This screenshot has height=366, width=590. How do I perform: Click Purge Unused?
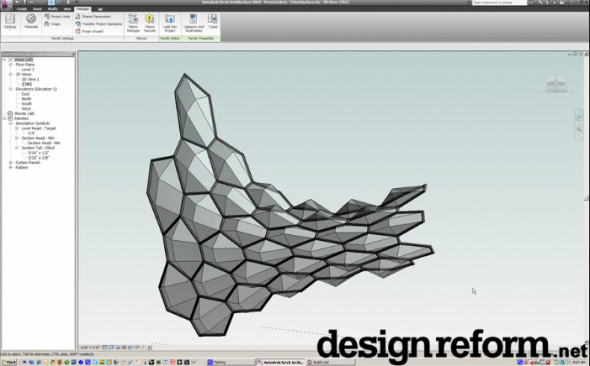89,31
